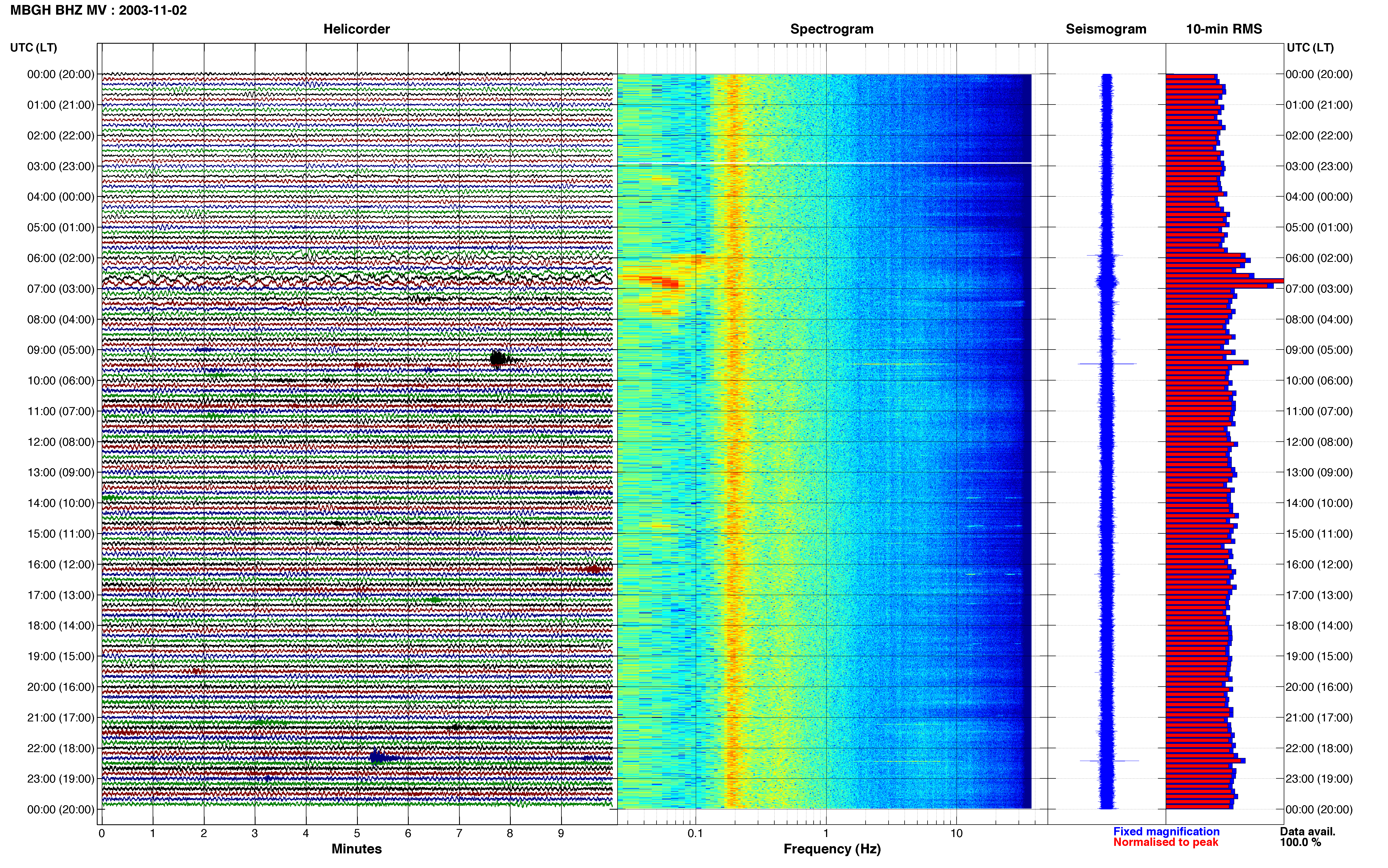Click left time label '22:00 (18:00)'
1388x868 pixels.
(x=61, y=748)
